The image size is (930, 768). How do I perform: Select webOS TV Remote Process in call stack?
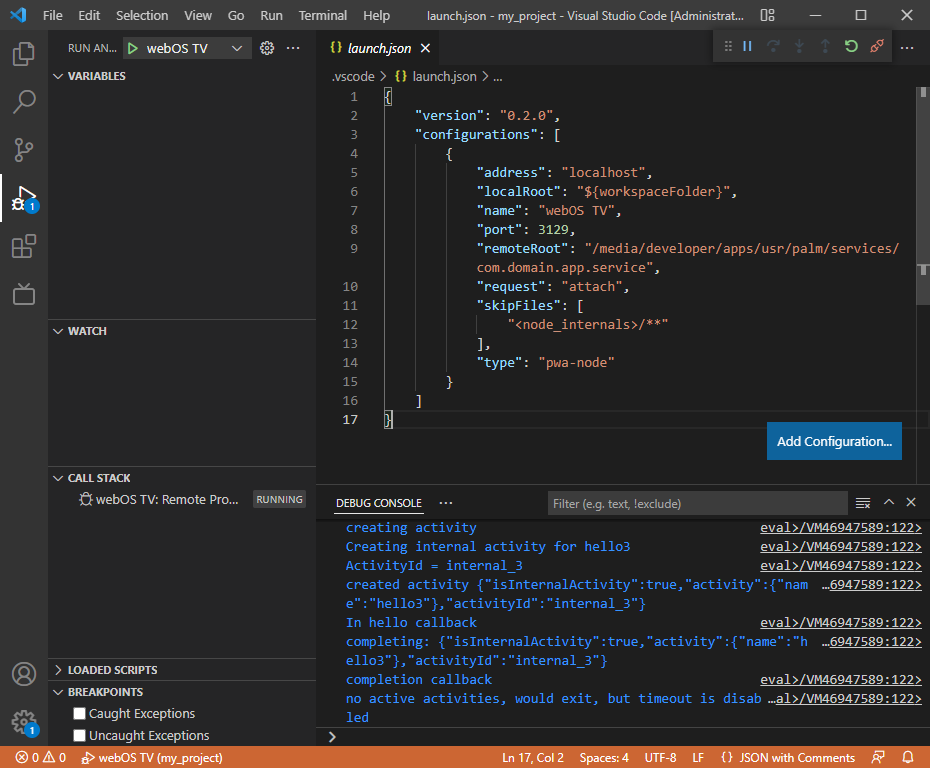coord(182,499)
